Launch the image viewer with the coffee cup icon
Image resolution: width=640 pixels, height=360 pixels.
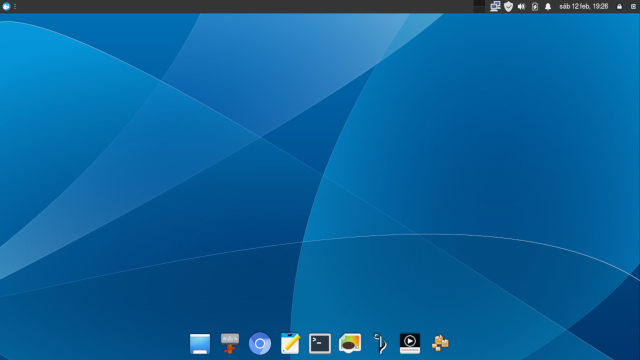tap(350, 344)
